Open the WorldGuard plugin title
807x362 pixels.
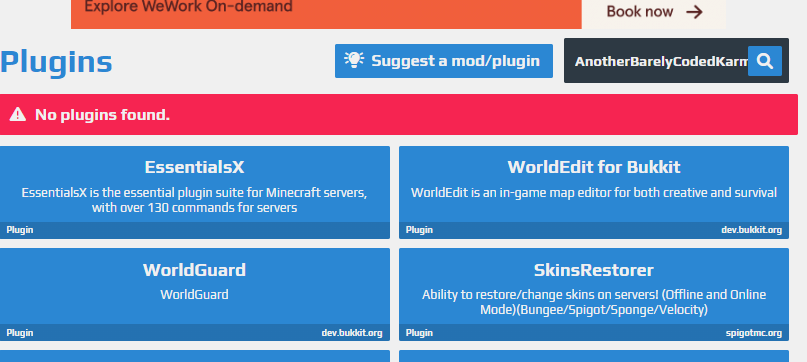click(195, 270)
